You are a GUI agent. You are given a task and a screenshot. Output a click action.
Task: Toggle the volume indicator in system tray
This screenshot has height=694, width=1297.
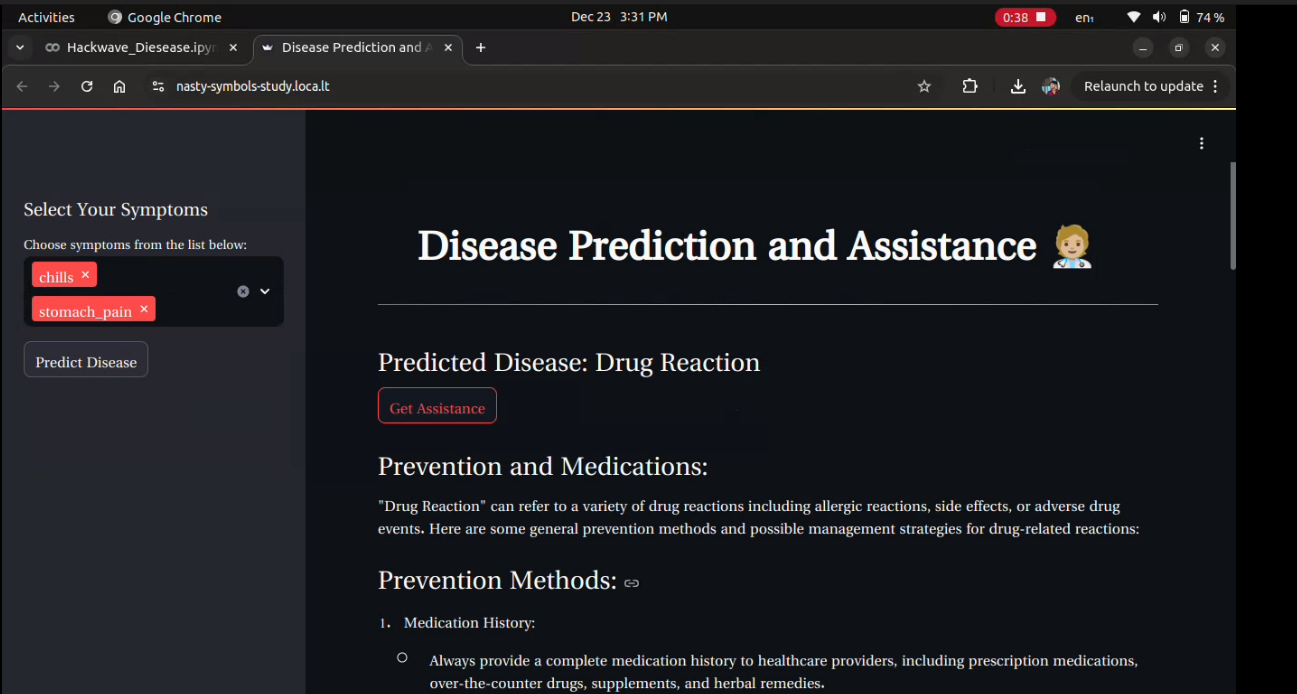click(1160, 16)
